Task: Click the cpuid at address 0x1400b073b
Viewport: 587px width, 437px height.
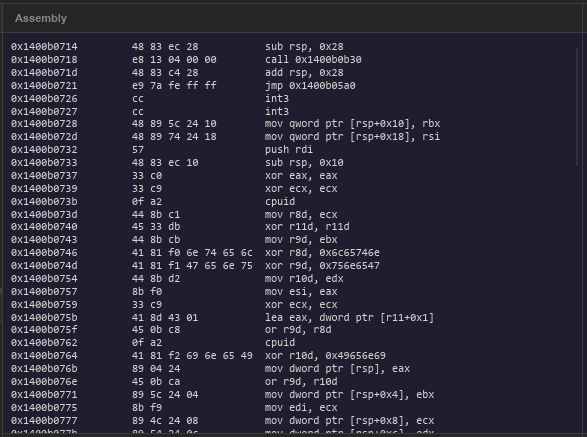Action: pos(280,201)
